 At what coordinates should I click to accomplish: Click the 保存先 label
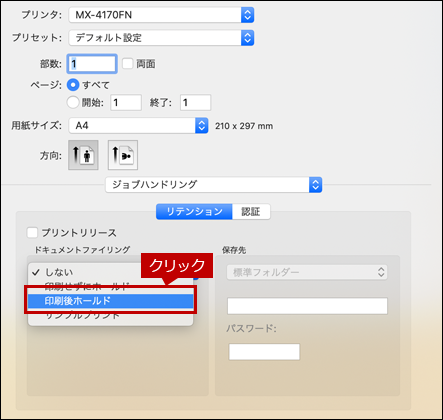click(x=234, y=250)
